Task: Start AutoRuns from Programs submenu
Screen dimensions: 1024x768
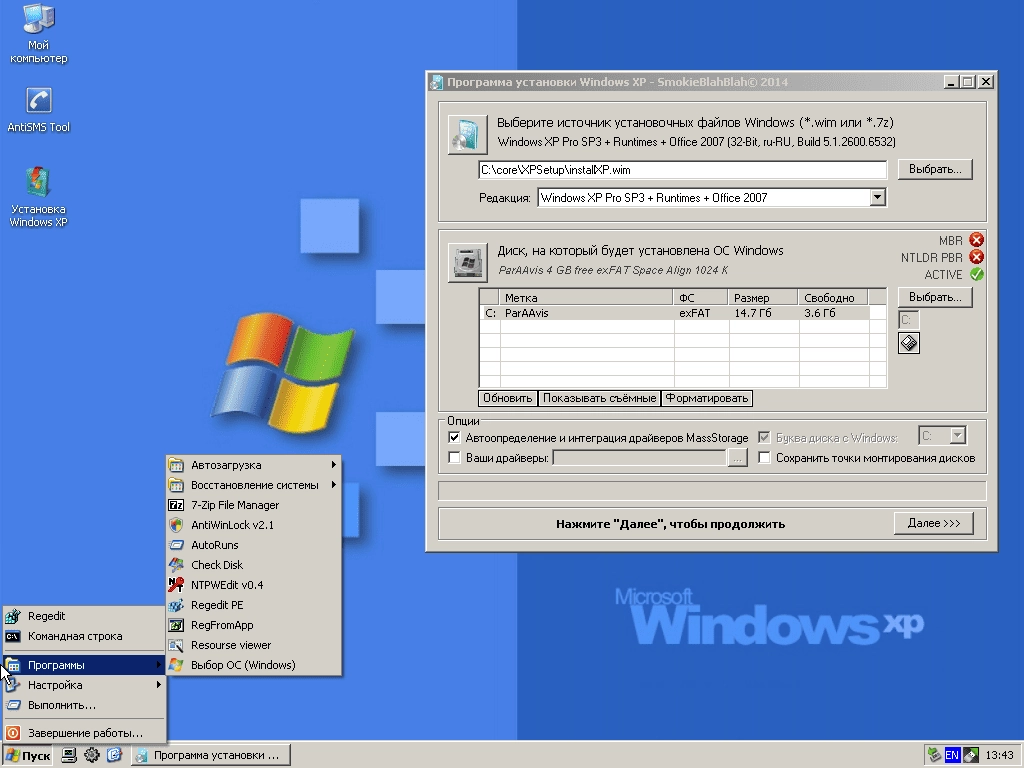Action: click(x=254, y=545)
